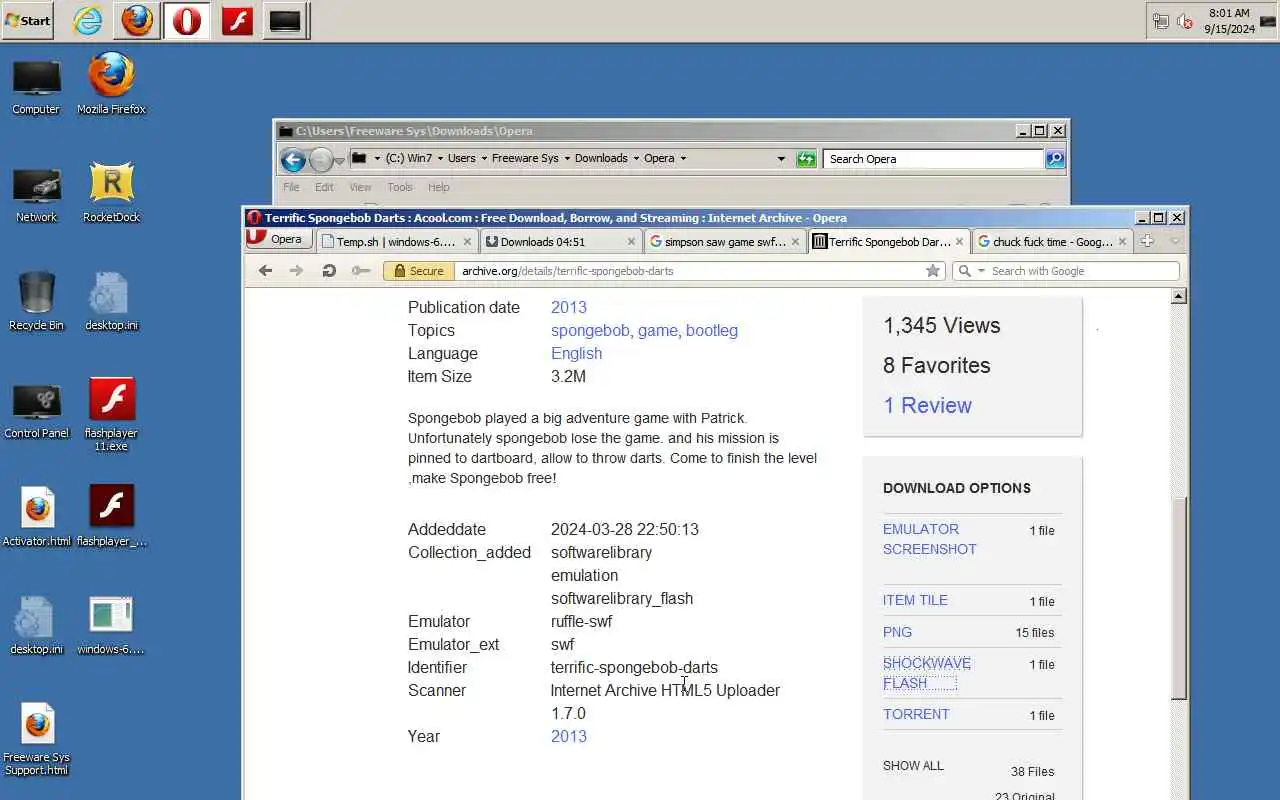1280x800 pixels.
Task: Open Internet Explorer from the taskbar
Action: (88, 20)
